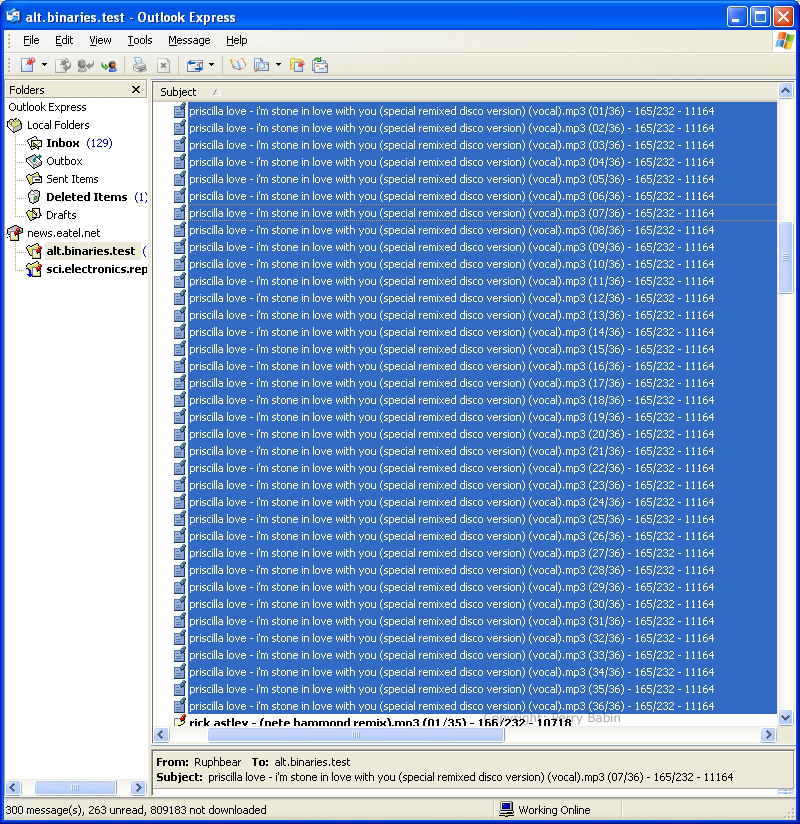Screen dimensions: 800x824
Task: Click the message icon of the (01/36) post
Action: (180, 111)
